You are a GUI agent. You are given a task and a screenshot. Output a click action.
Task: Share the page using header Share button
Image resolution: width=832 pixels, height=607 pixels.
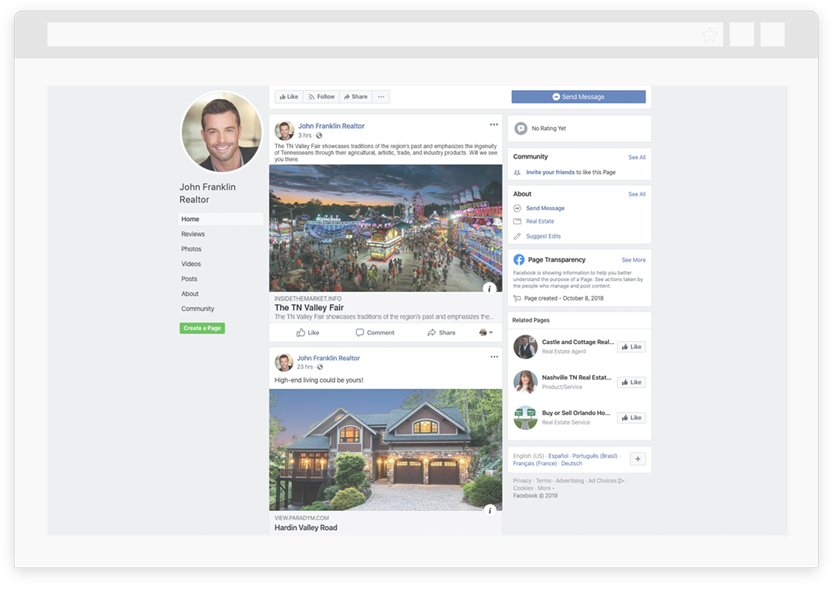[356, 97]
